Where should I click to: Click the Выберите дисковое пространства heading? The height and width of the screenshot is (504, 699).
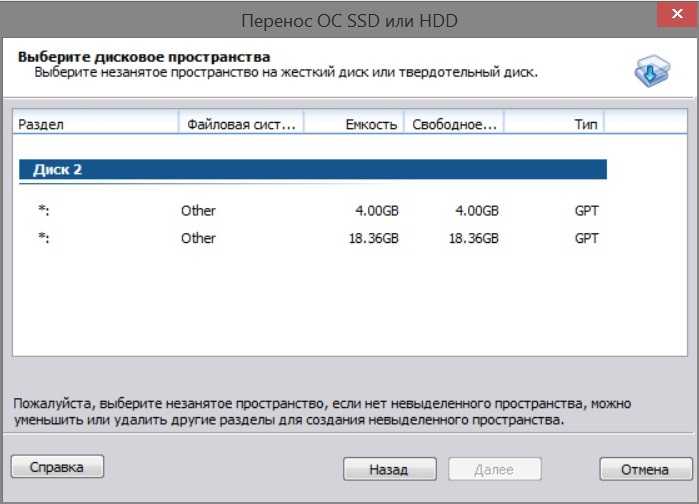point(144,57)
